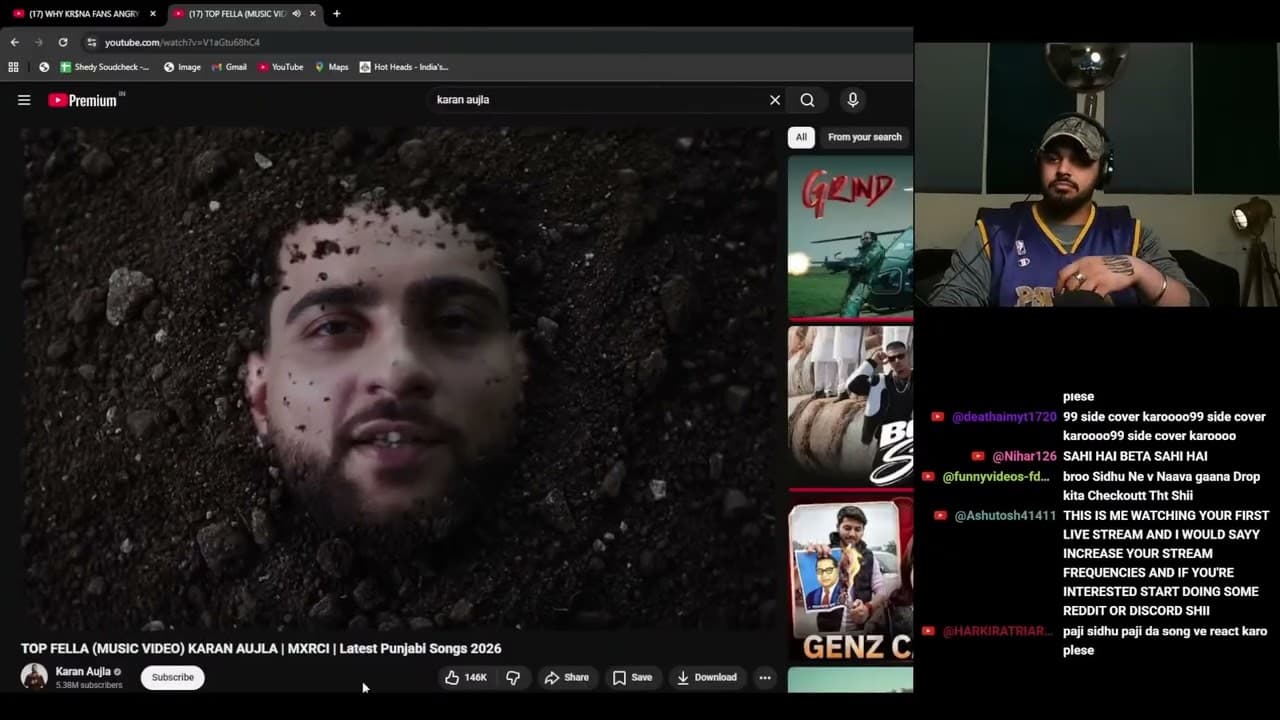Viewport: 1280px width, 720px height.
Task: Open Karan Aujla channel avatar
Action: [x=34, y=677]
